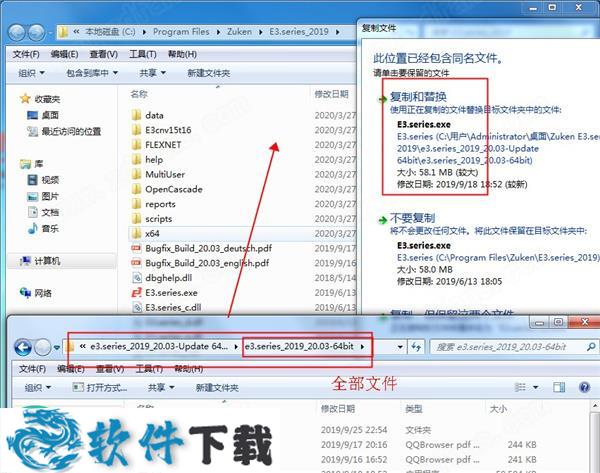Screen dimensions: 600x473
Task: Open the scripts folder
Action: (x=152, y=219)
